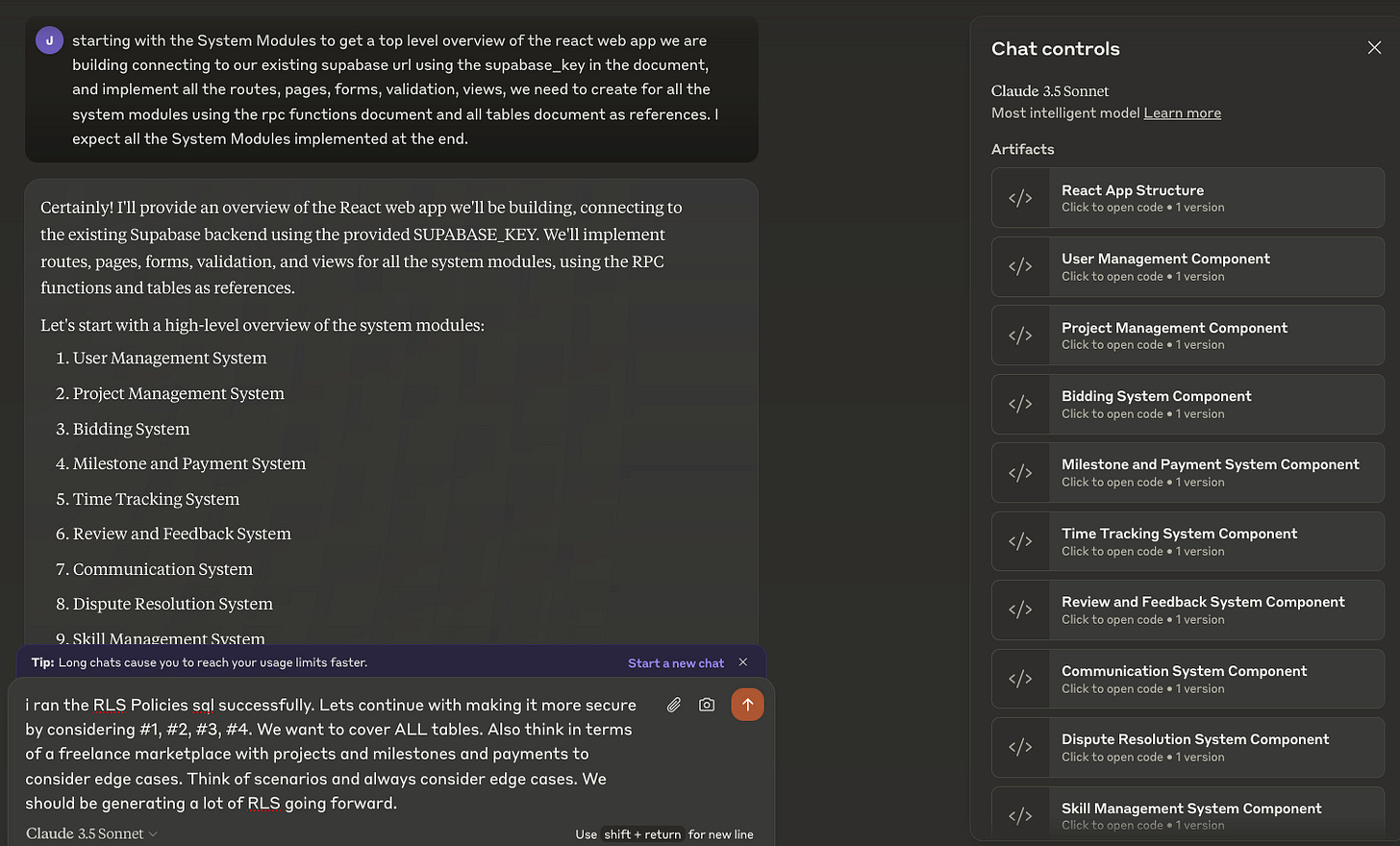1400x846 pixels.
Task: Click the 'Tip: Long chats cause you' banner text
Action: point(199,662)
